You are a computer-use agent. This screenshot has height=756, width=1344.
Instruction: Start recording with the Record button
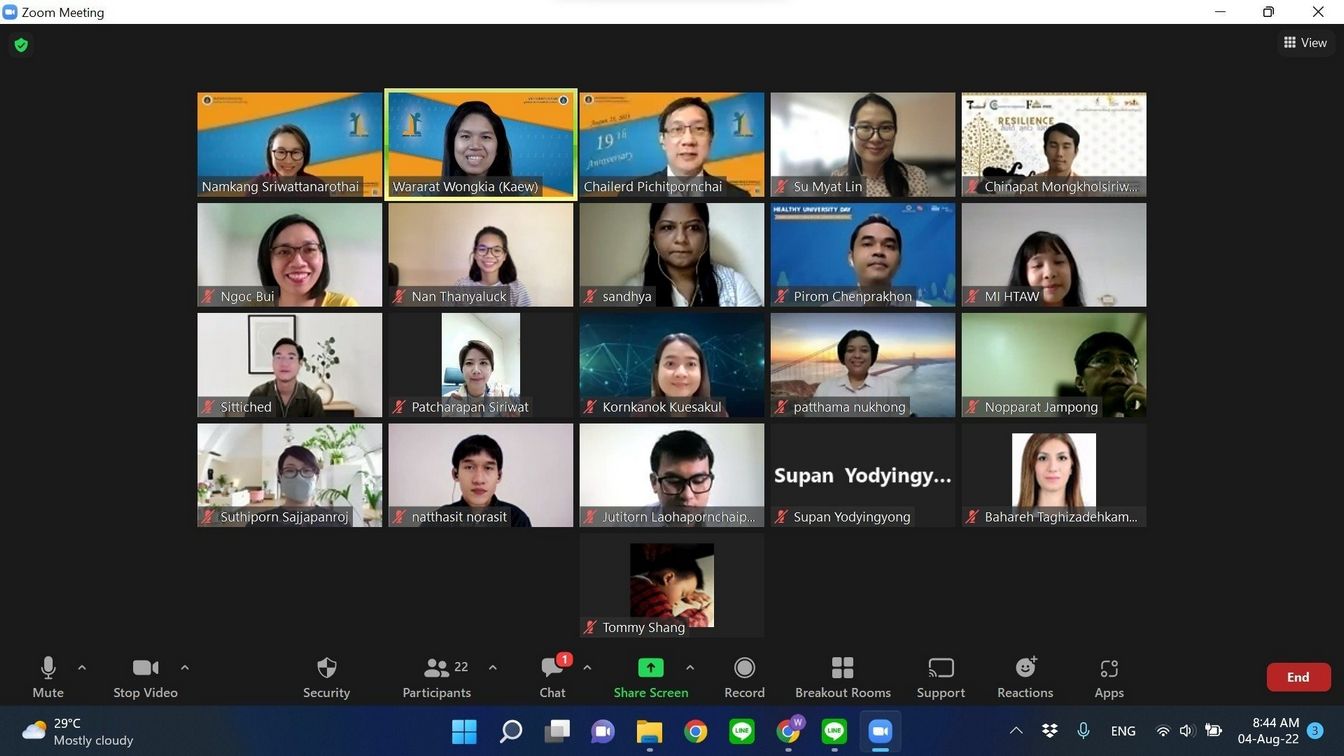tap(744, 677)
